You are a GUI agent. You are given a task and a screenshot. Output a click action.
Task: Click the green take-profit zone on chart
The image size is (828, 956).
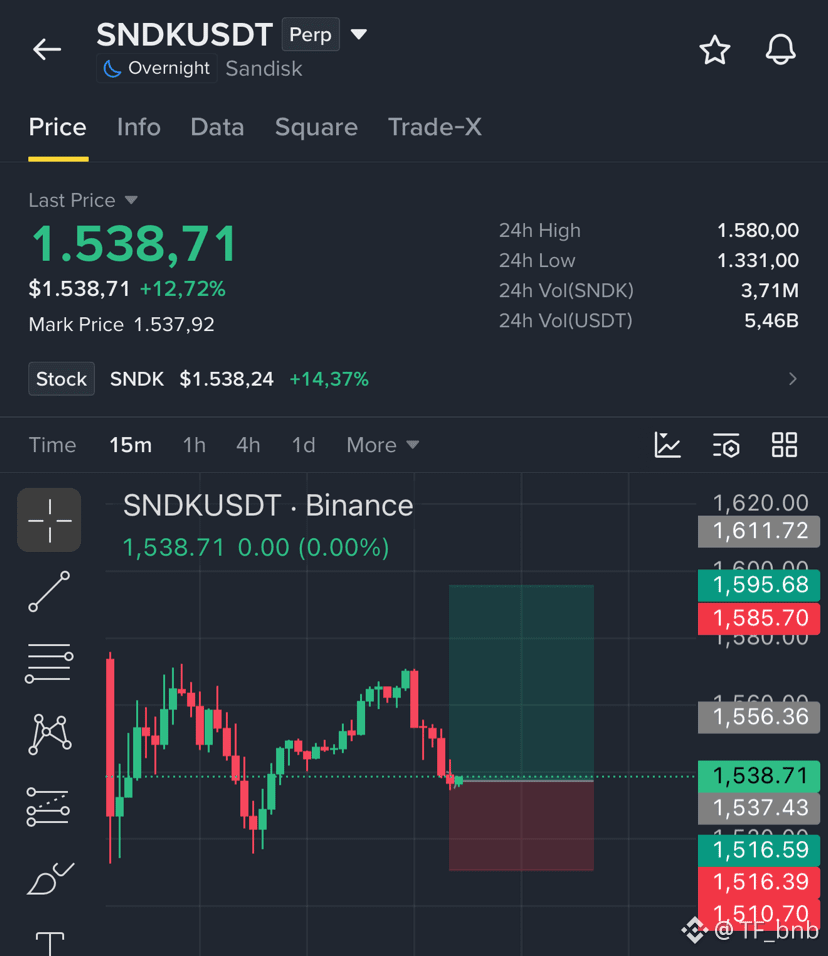521,682
